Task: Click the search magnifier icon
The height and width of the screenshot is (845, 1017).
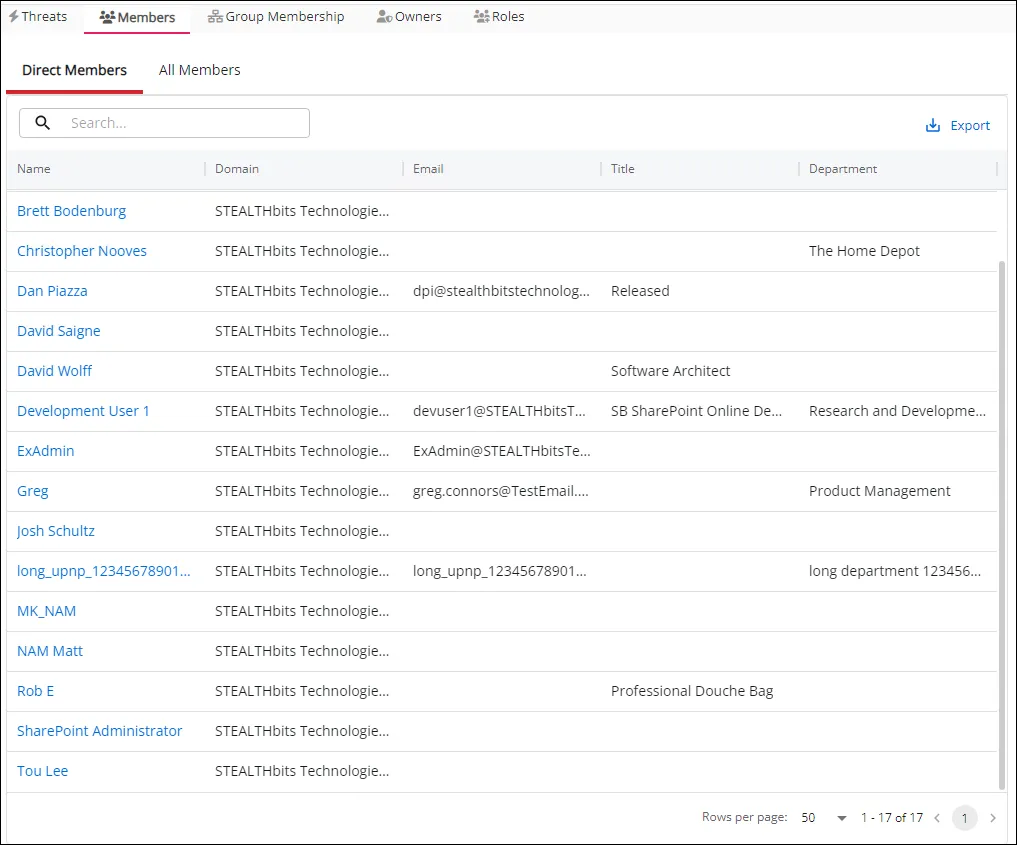Action: (42, 123)
